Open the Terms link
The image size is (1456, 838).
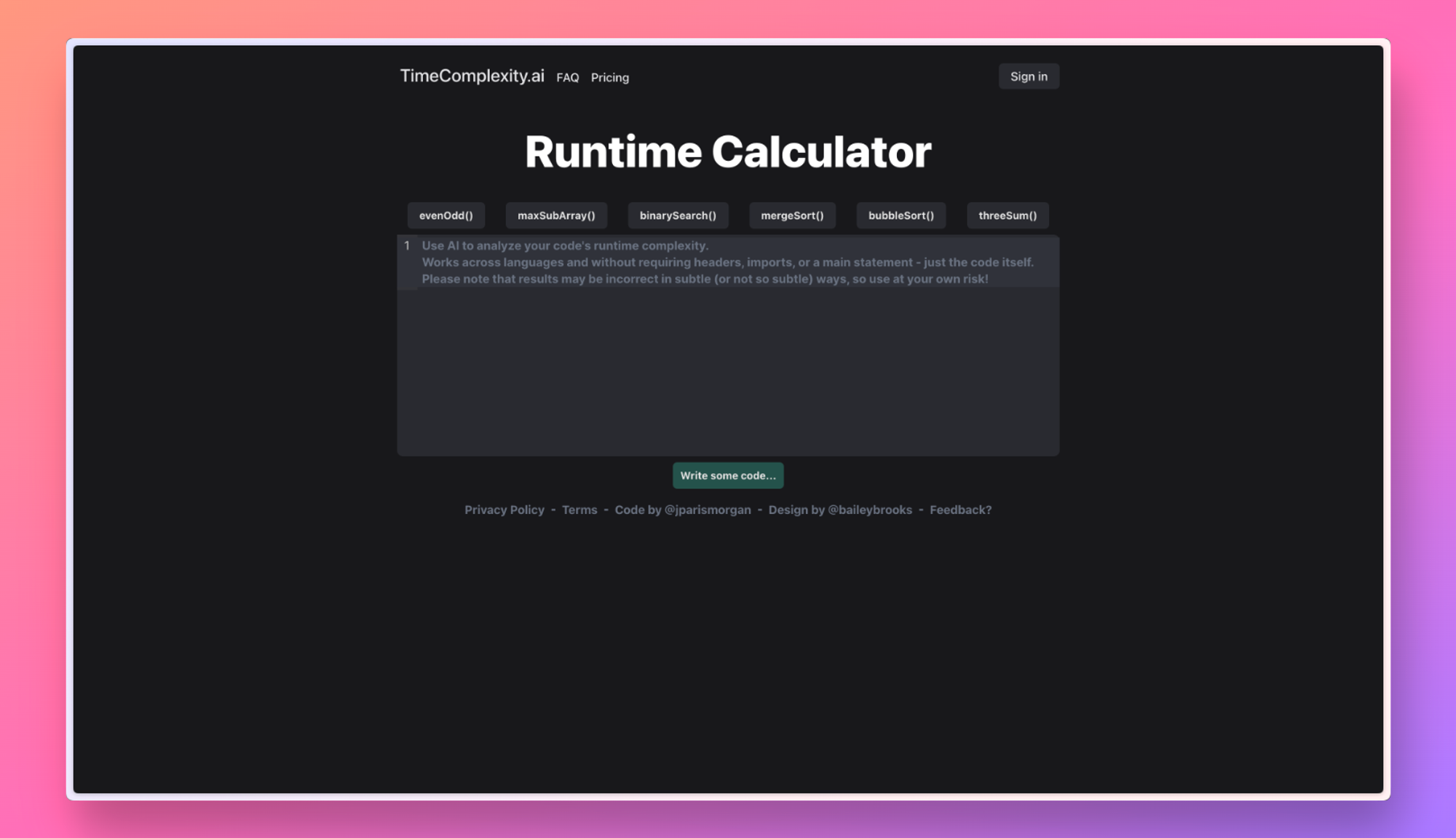[579, 510]
